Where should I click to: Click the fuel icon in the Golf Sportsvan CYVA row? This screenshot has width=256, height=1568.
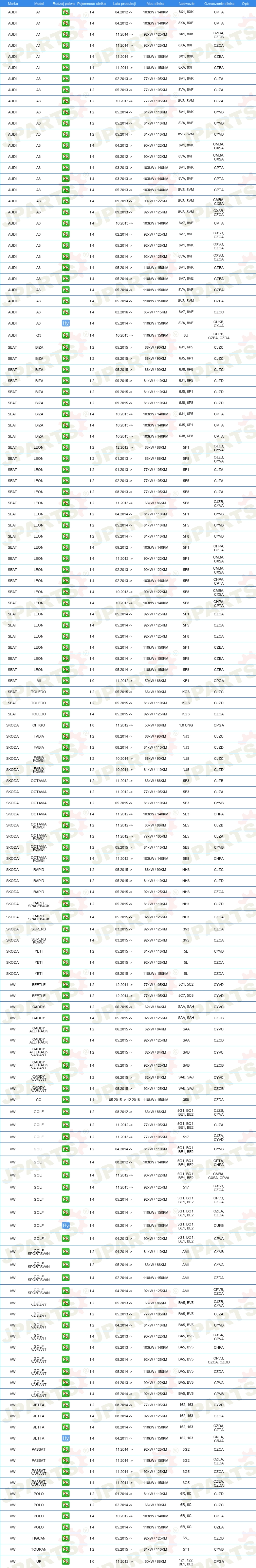[x=66, y=1264]
